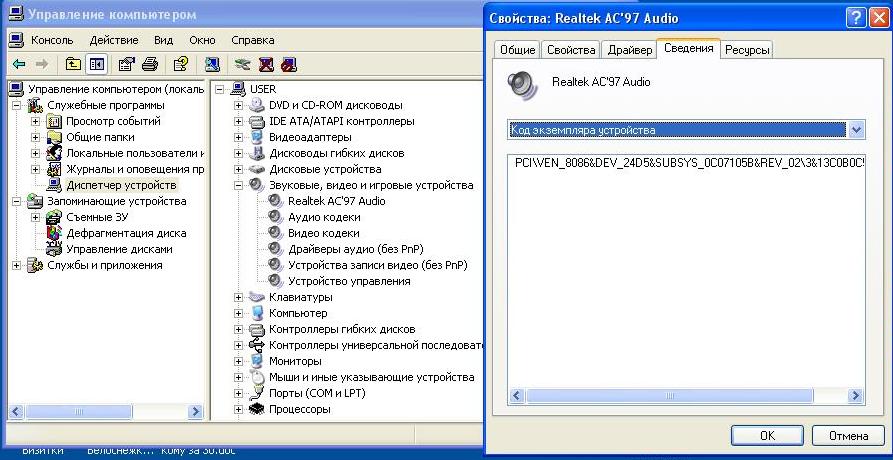Click the dialog help question mark button

[856, 18]
